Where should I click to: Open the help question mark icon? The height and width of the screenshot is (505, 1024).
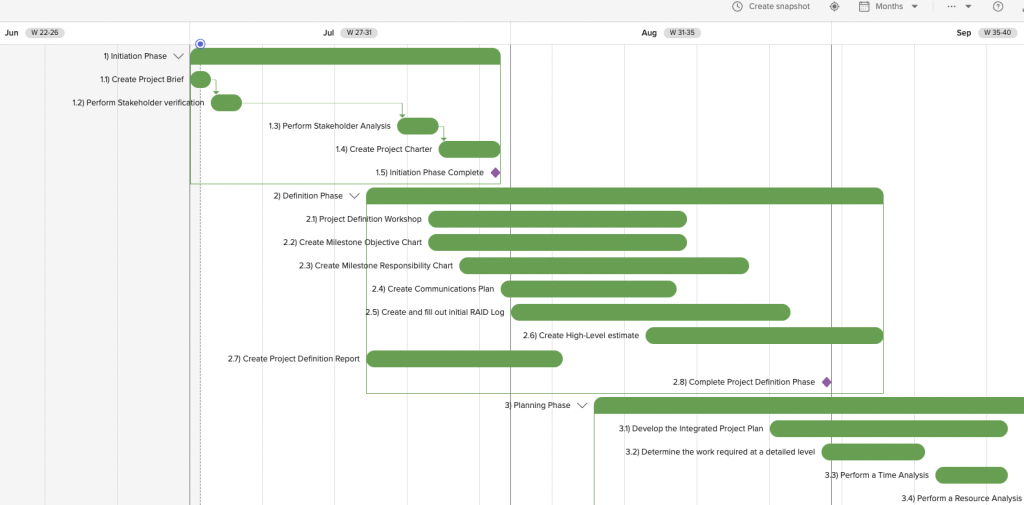pos(998,6)
